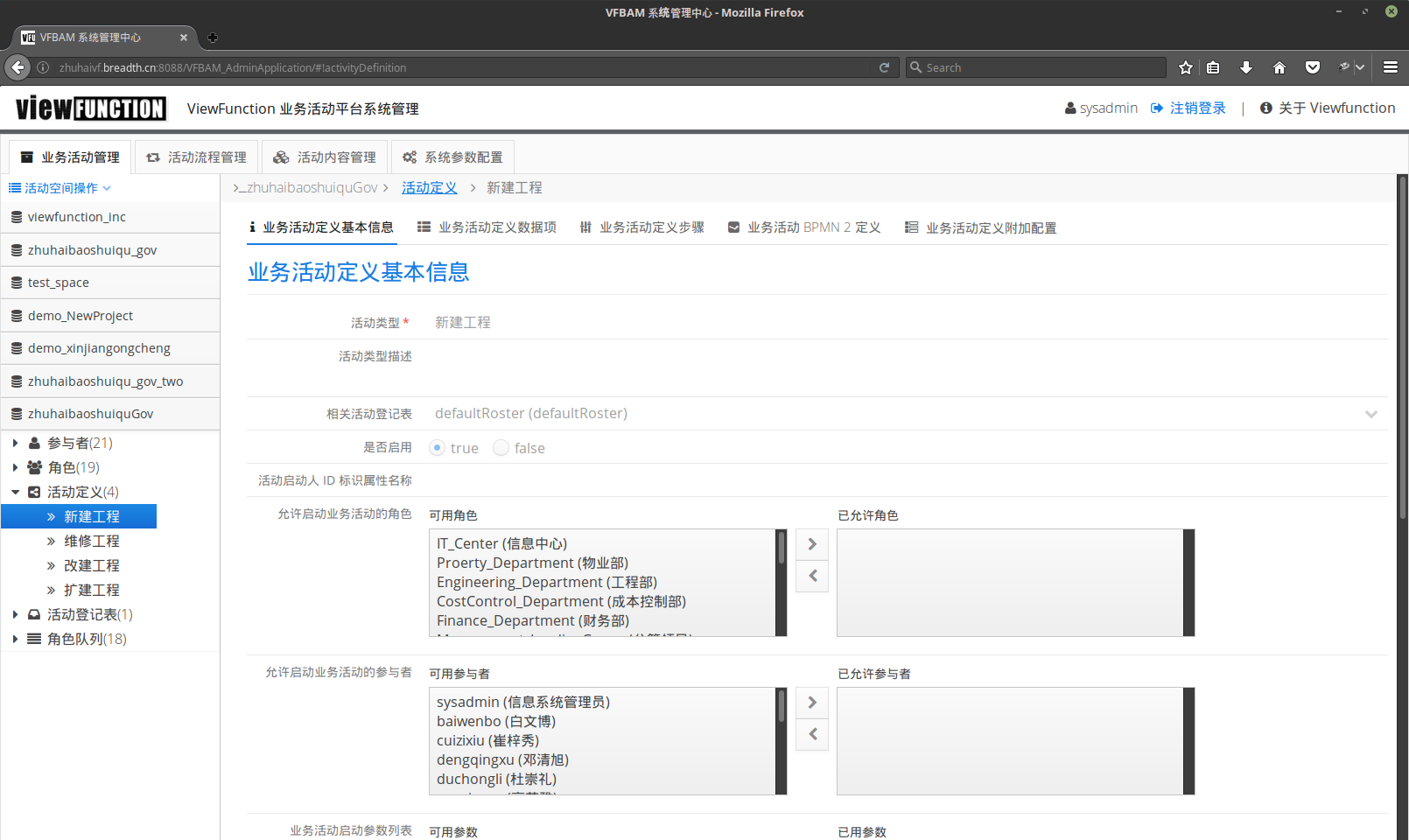Open the 活动空间操作 dropdown
The height and width of the screenshot is (840, 1409).
[x=60, y=188]
